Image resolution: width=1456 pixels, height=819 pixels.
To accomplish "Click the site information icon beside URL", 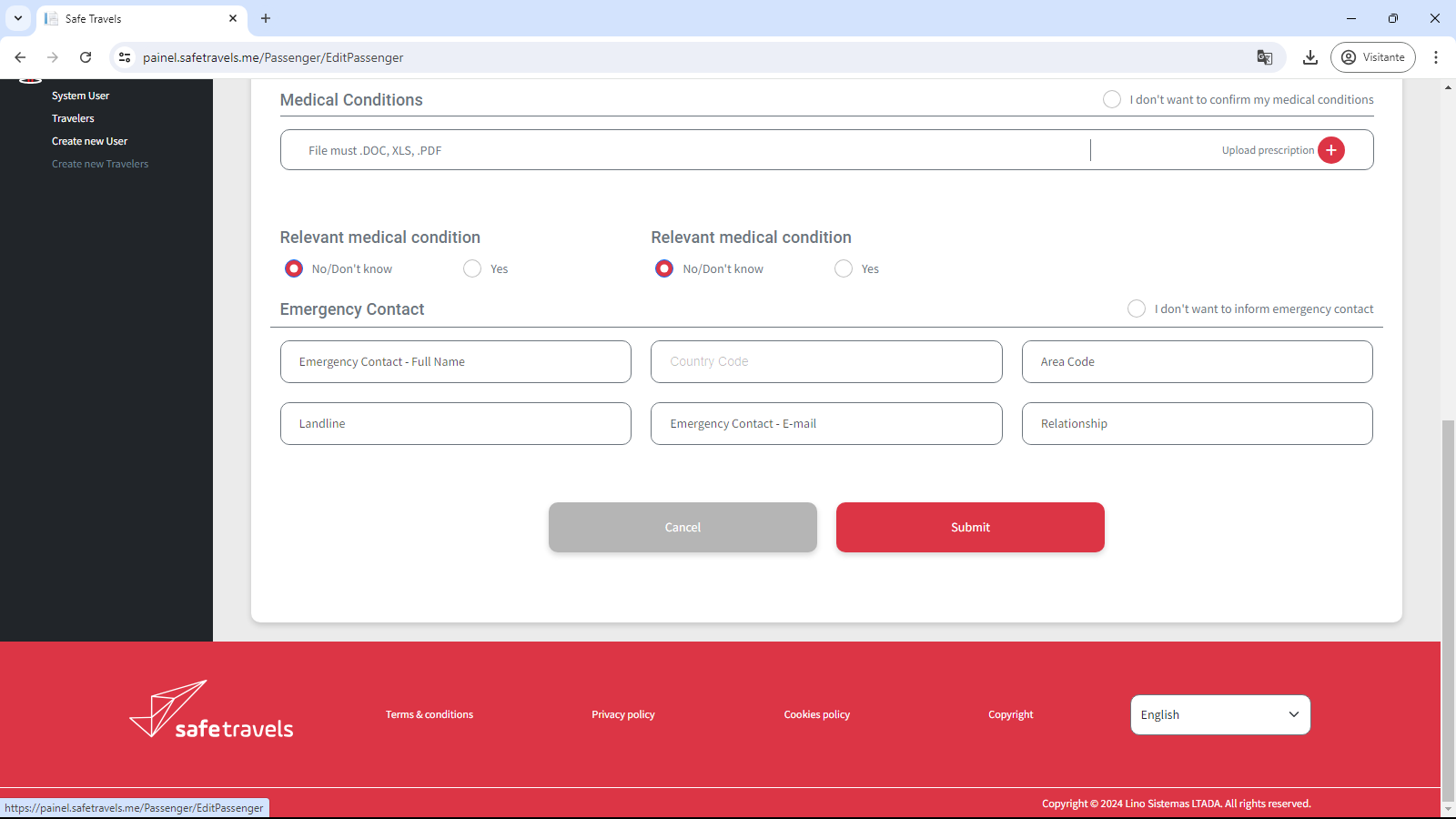I will [125, 57].
